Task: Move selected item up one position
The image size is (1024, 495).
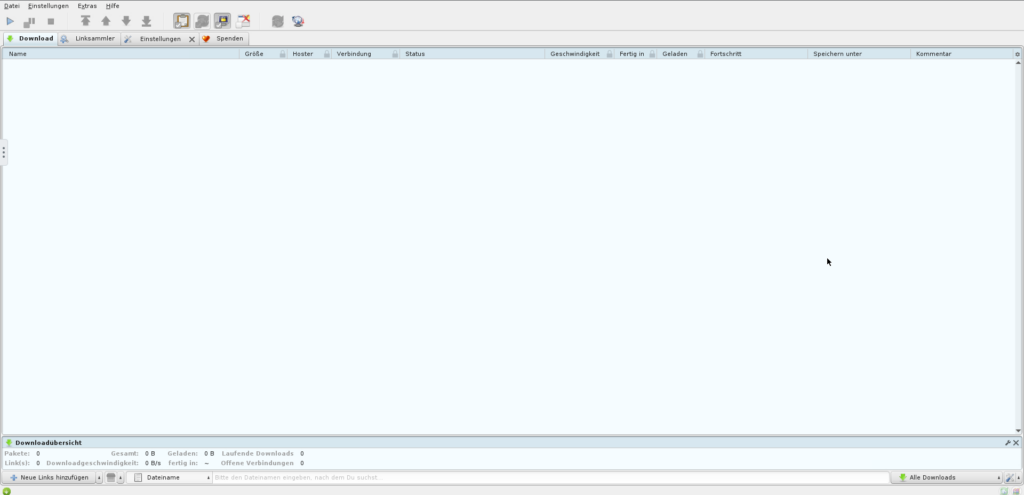Action: (x=106, y=22)
